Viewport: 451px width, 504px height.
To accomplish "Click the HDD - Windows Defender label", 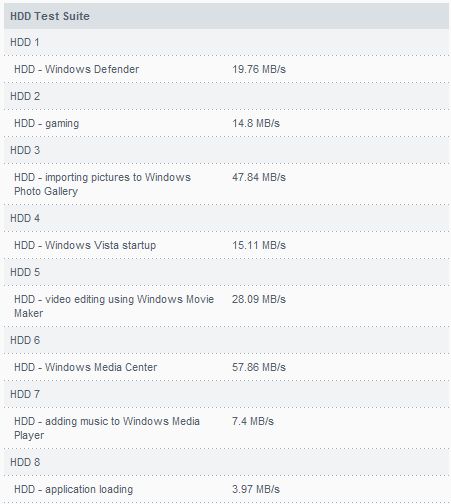I will click(76, 69).
